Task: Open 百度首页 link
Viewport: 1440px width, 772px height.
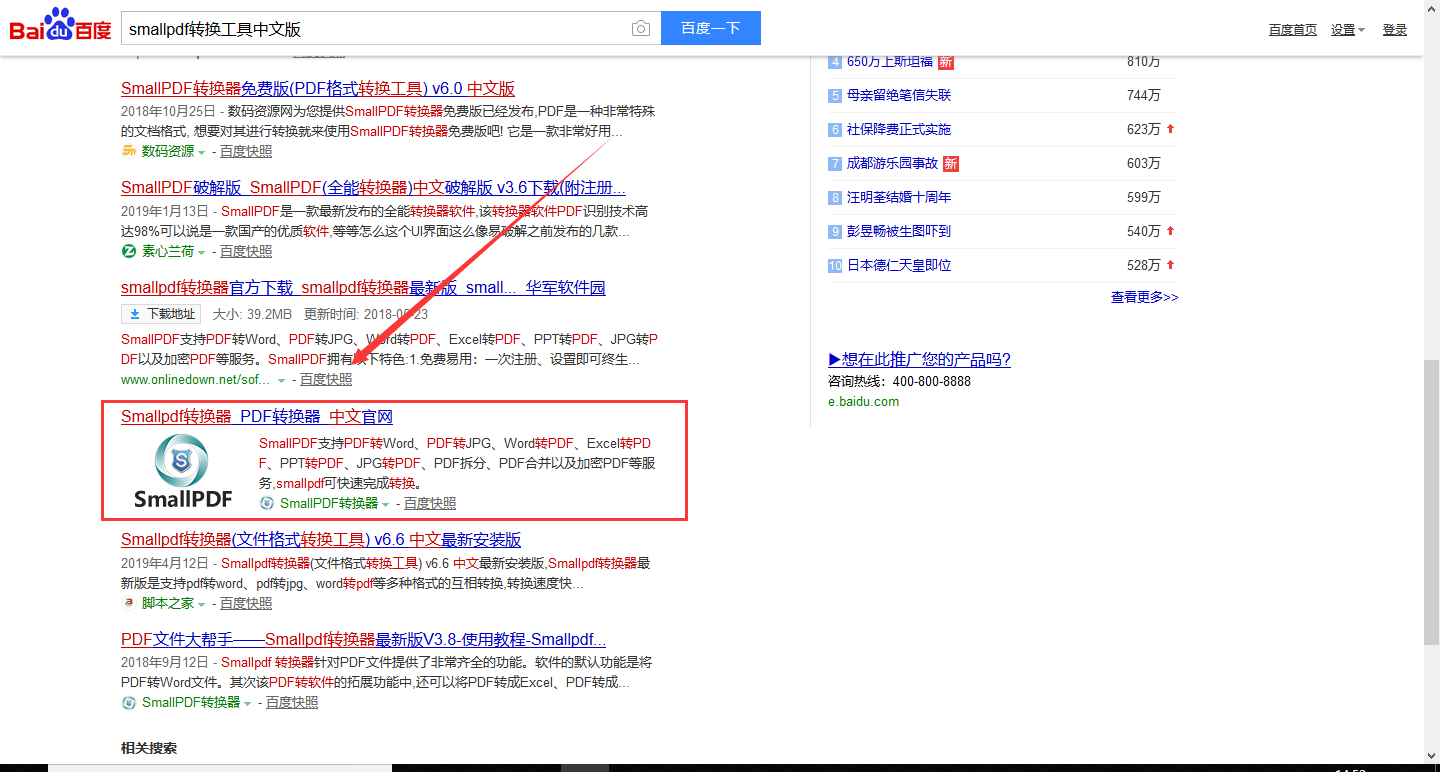Action: [x=1293, y=30]
